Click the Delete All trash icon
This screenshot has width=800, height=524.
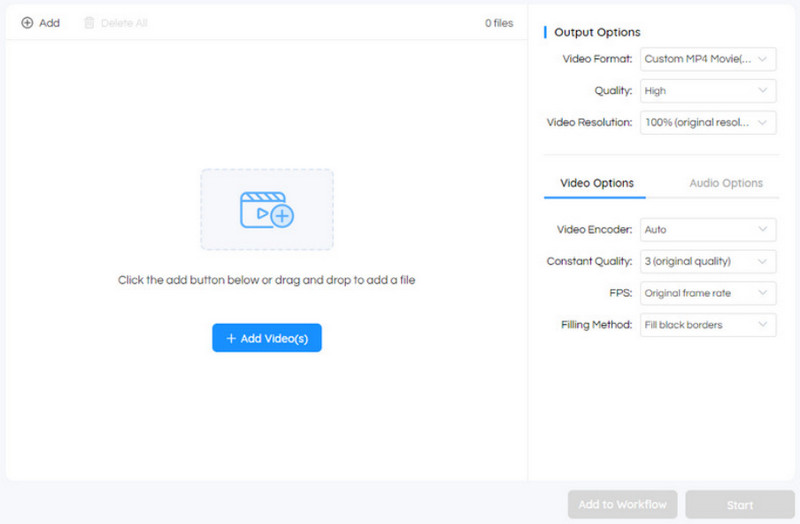point(90,23)
